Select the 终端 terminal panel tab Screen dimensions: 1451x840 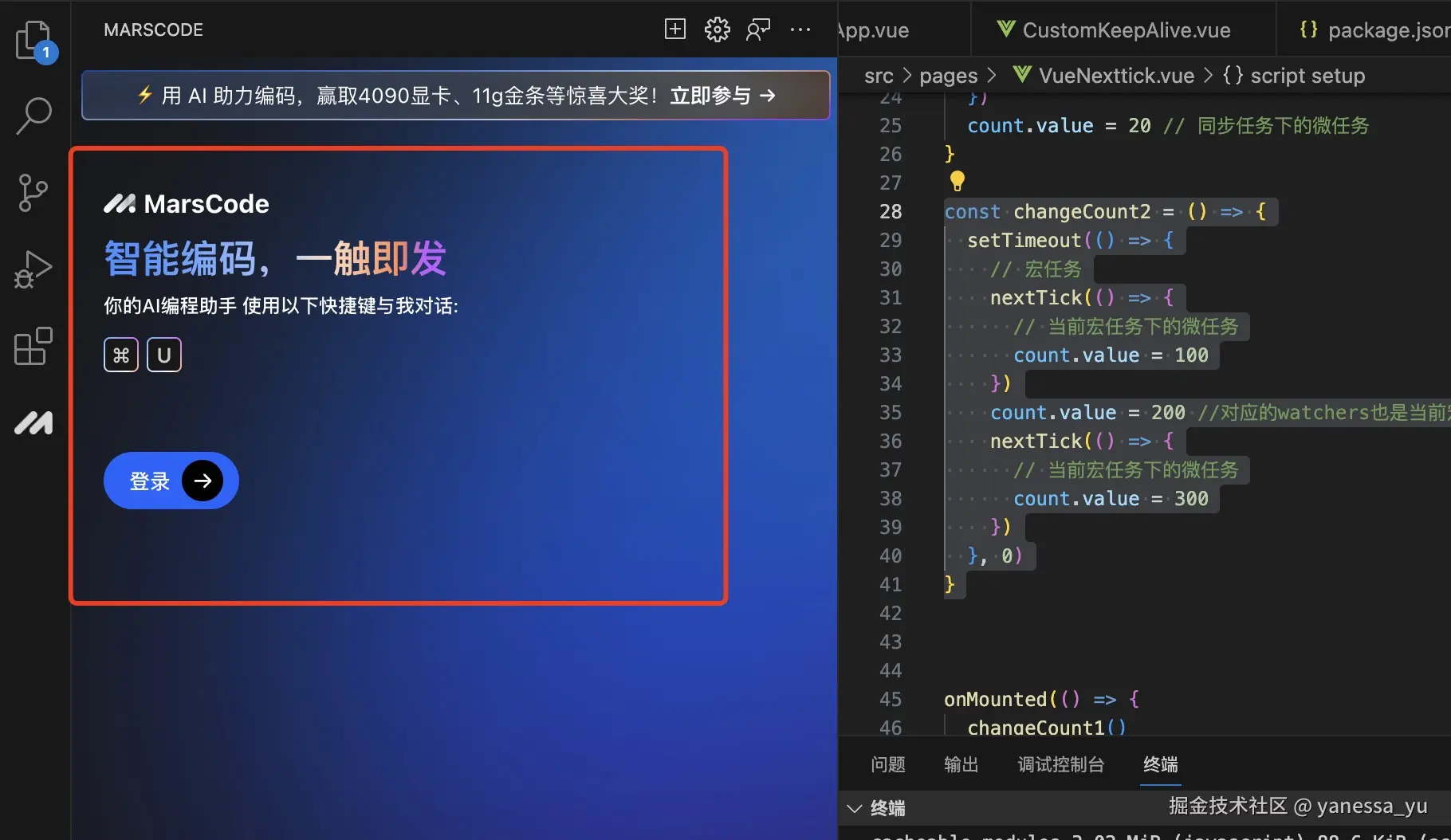tap(1161, 764)
